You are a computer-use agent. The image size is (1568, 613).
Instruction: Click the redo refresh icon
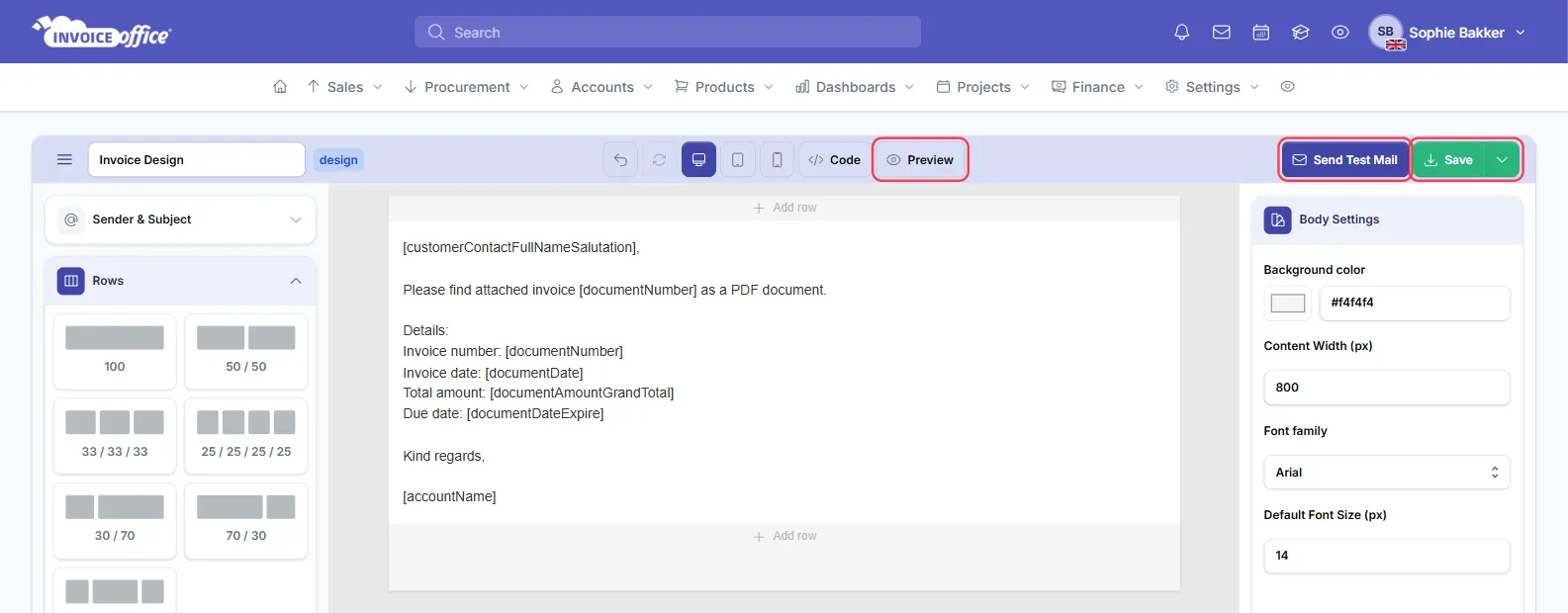(x=659, y=159)
